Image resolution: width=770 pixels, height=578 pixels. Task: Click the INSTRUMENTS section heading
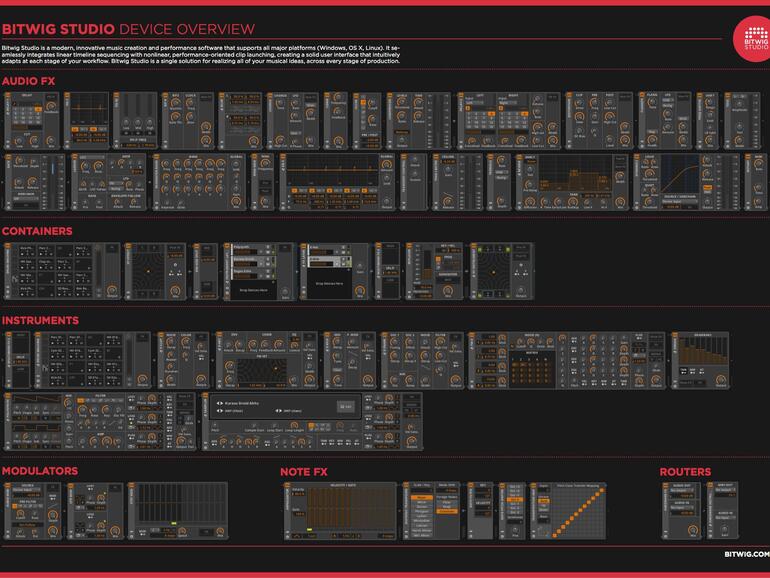(x=40, y=320)
